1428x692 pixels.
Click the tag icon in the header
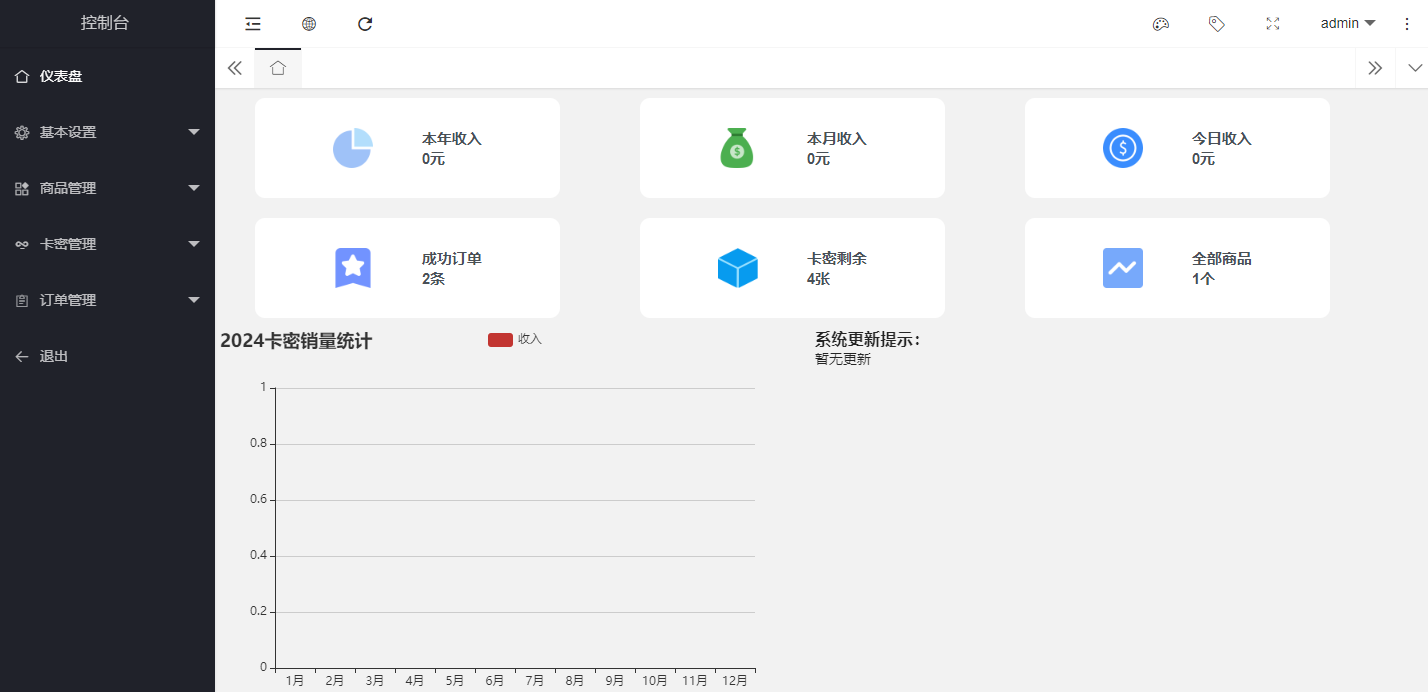(1217, 23)
